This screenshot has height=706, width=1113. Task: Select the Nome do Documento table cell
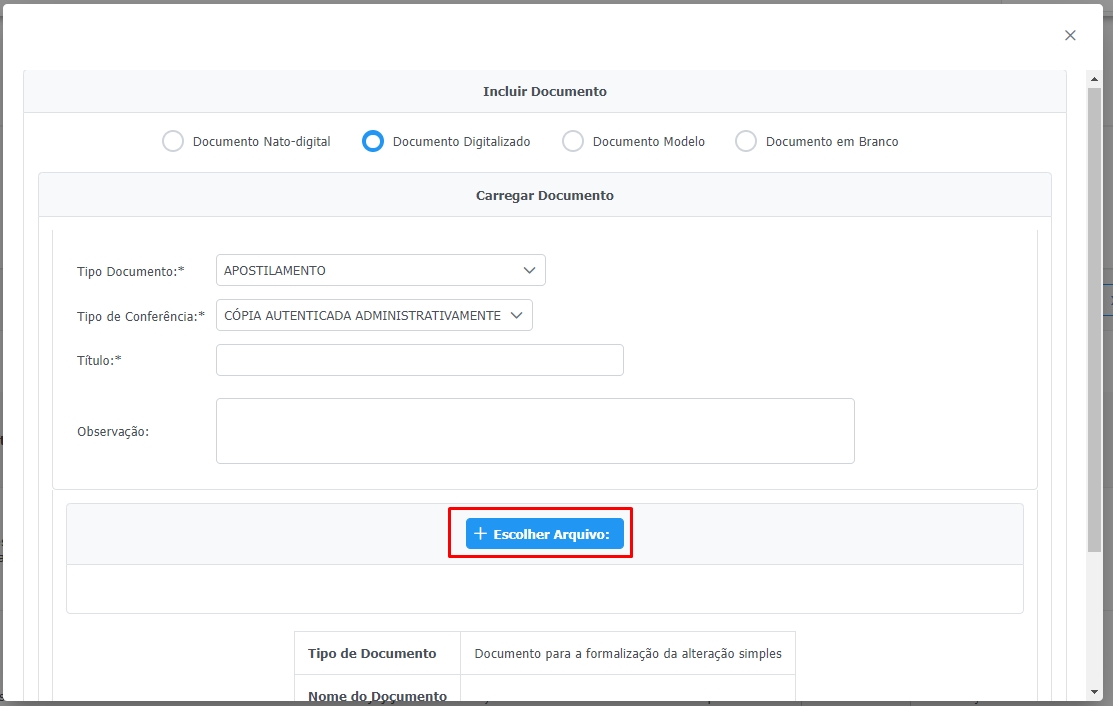tap(377, 695)
